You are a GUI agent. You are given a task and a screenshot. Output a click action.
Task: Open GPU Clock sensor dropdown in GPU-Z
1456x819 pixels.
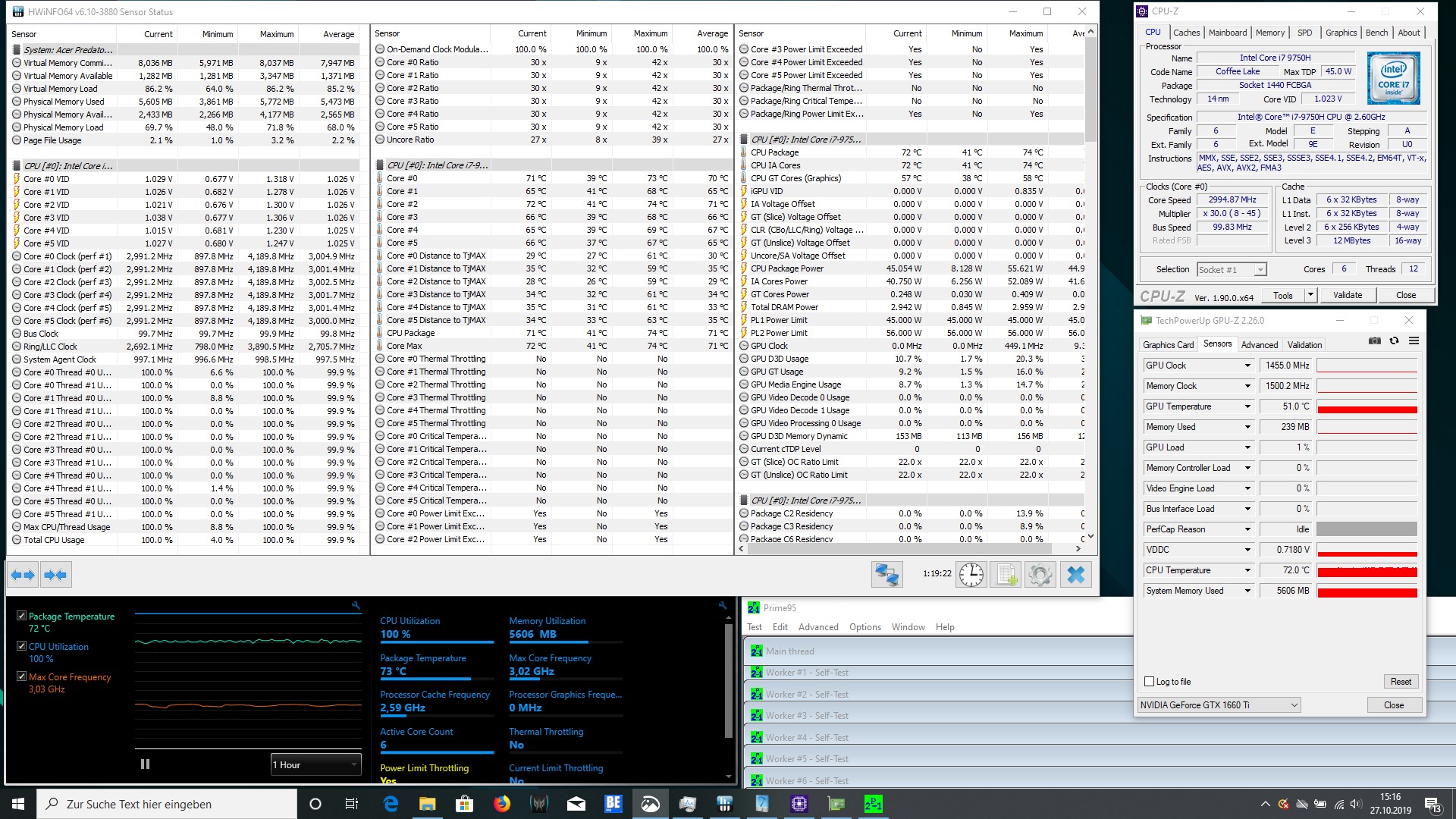click(1247, 366)
